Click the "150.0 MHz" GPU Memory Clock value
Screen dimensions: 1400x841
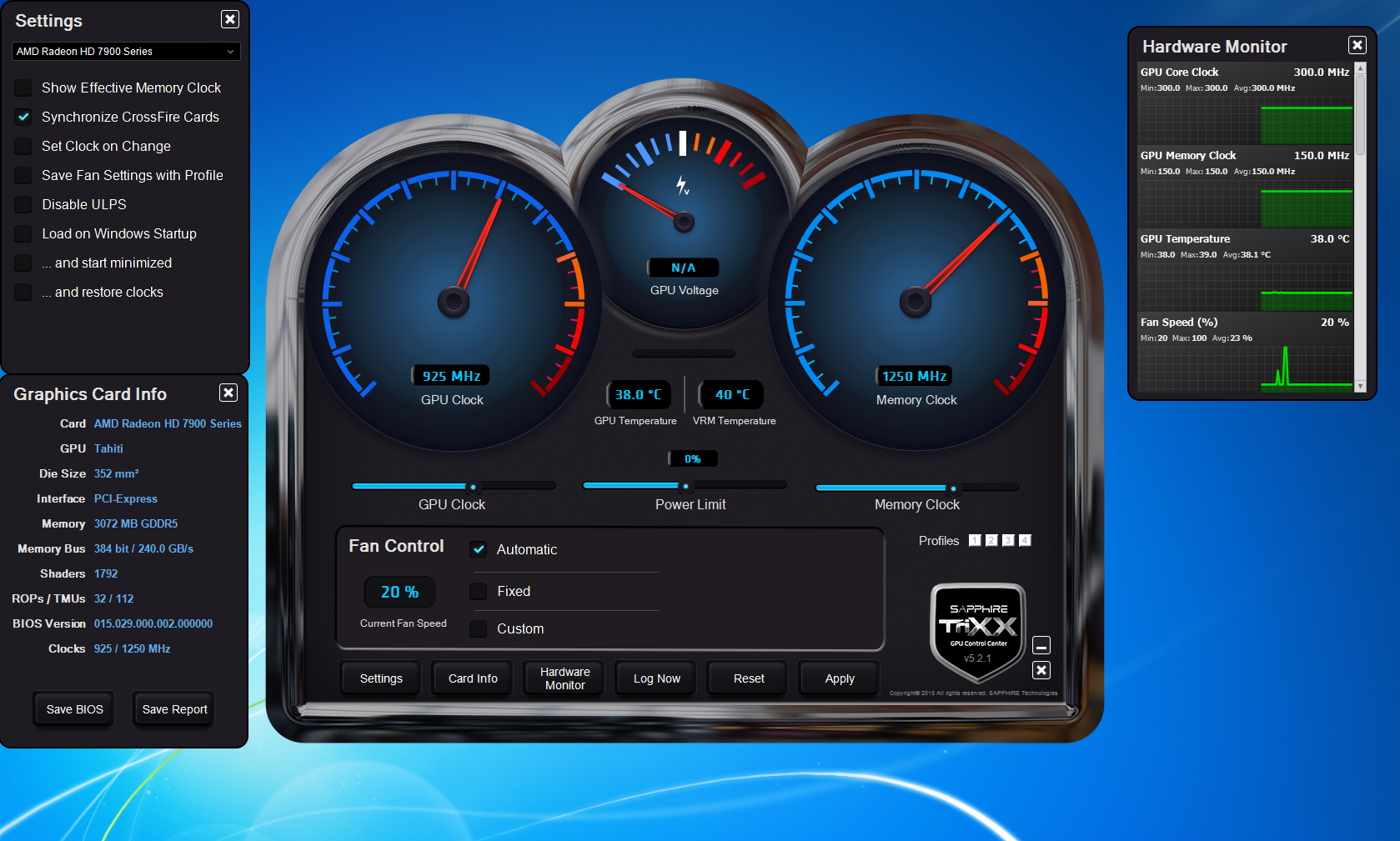1322,155
